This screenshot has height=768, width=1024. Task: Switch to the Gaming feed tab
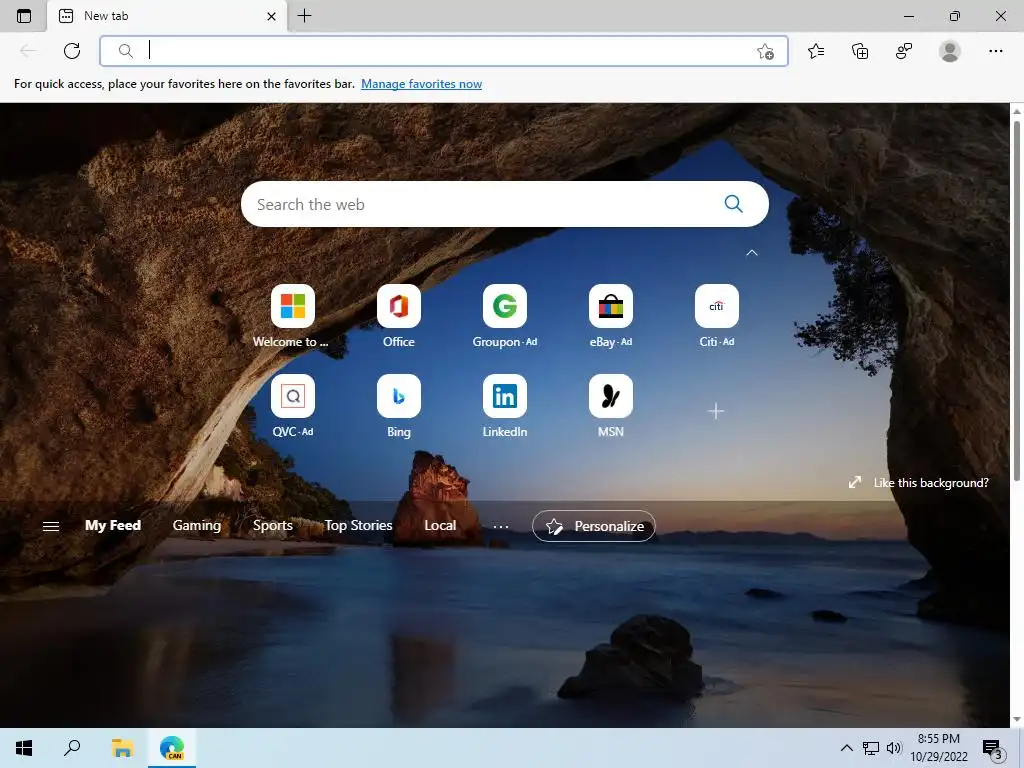click(x=197, y=525)
